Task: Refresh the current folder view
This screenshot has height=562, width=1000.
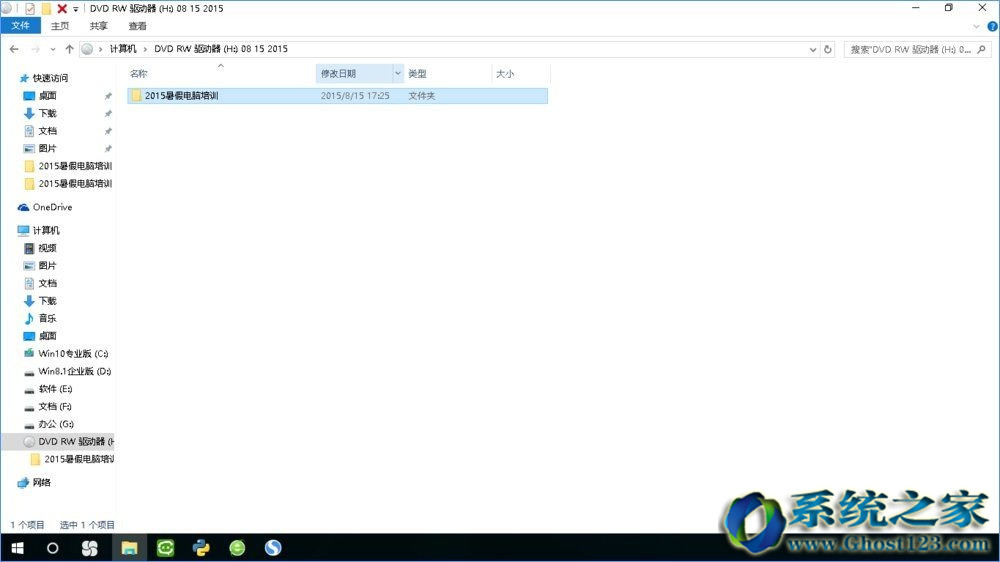Action: click(x=829, y=49)
